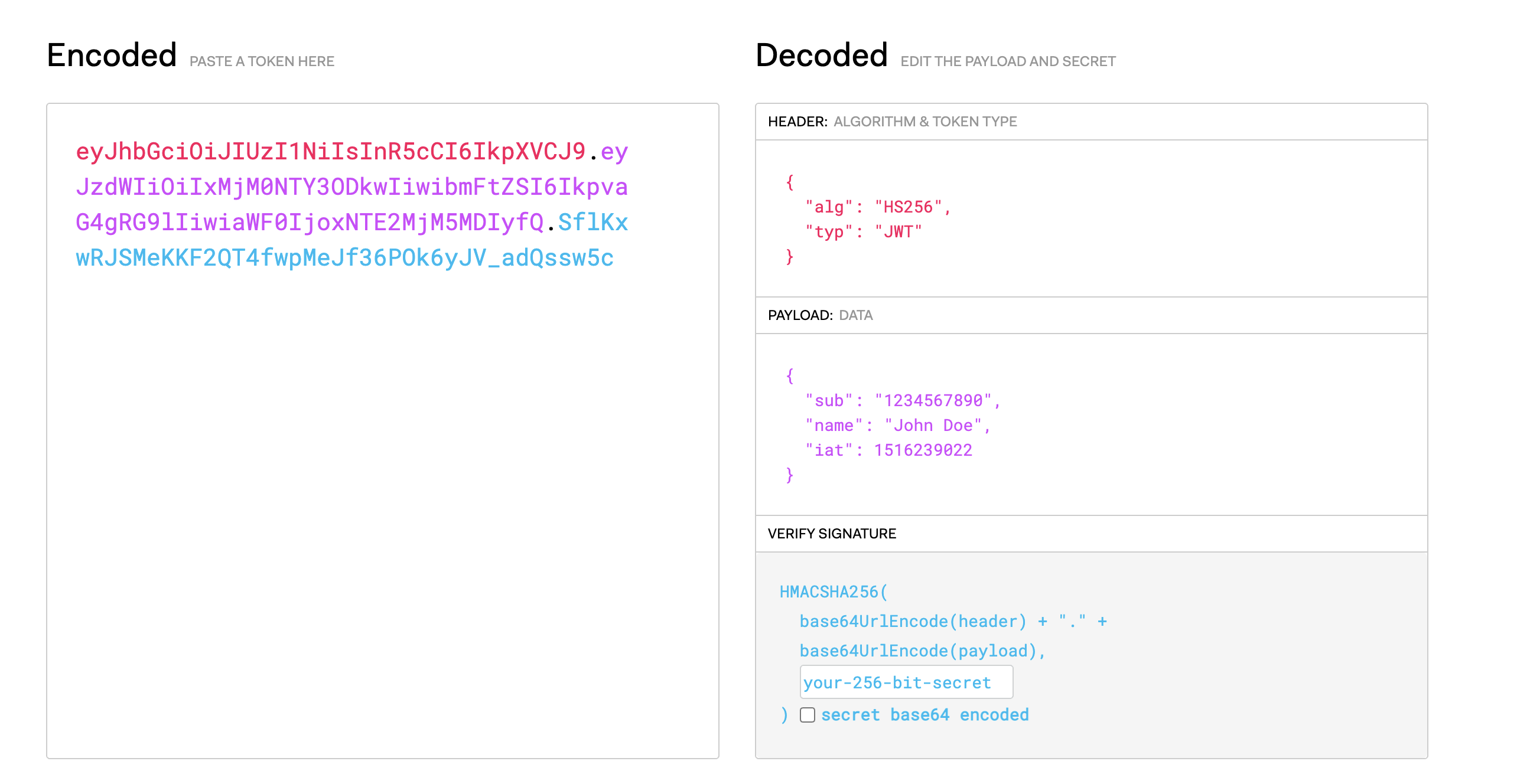This screenshot has height=784, width=1517.
Task: Click the "name": "John Doe" payload line
Action: (x=897, y=426)
